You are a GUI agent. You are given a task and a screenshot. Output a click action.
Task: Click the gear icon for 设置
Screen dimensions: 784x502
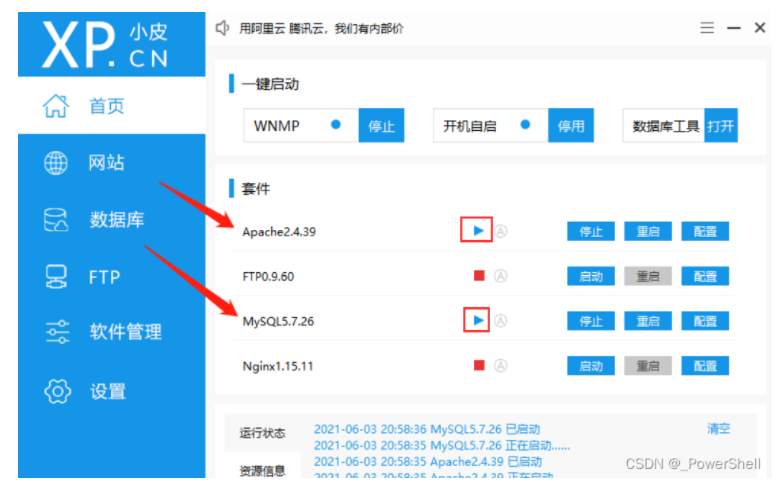click(58, 391)
